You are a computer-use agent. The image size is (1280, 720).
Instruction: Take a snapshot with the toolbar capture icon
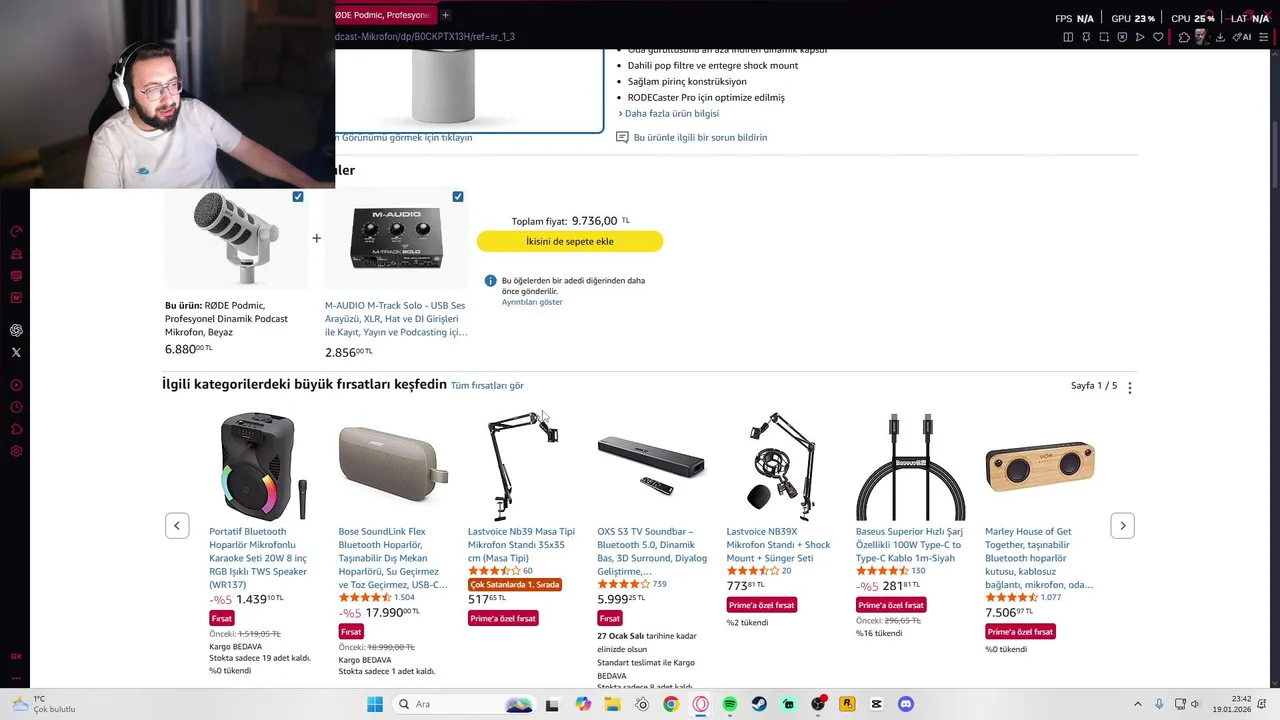(x=1104, y=37)
